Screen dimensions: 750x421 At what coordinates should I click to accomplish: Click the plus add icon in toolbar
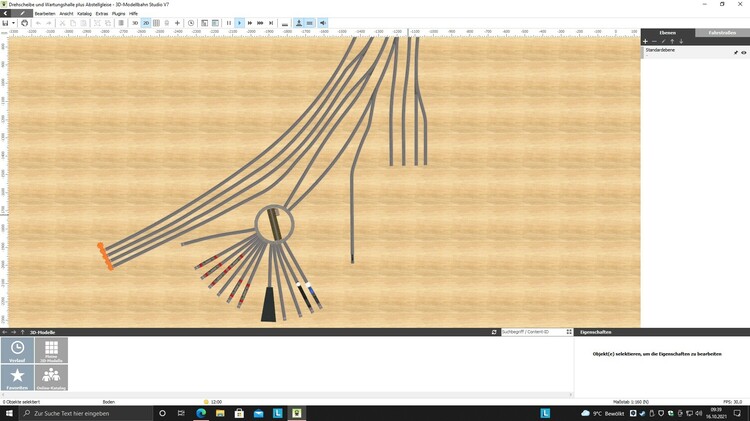click(177, 23)
